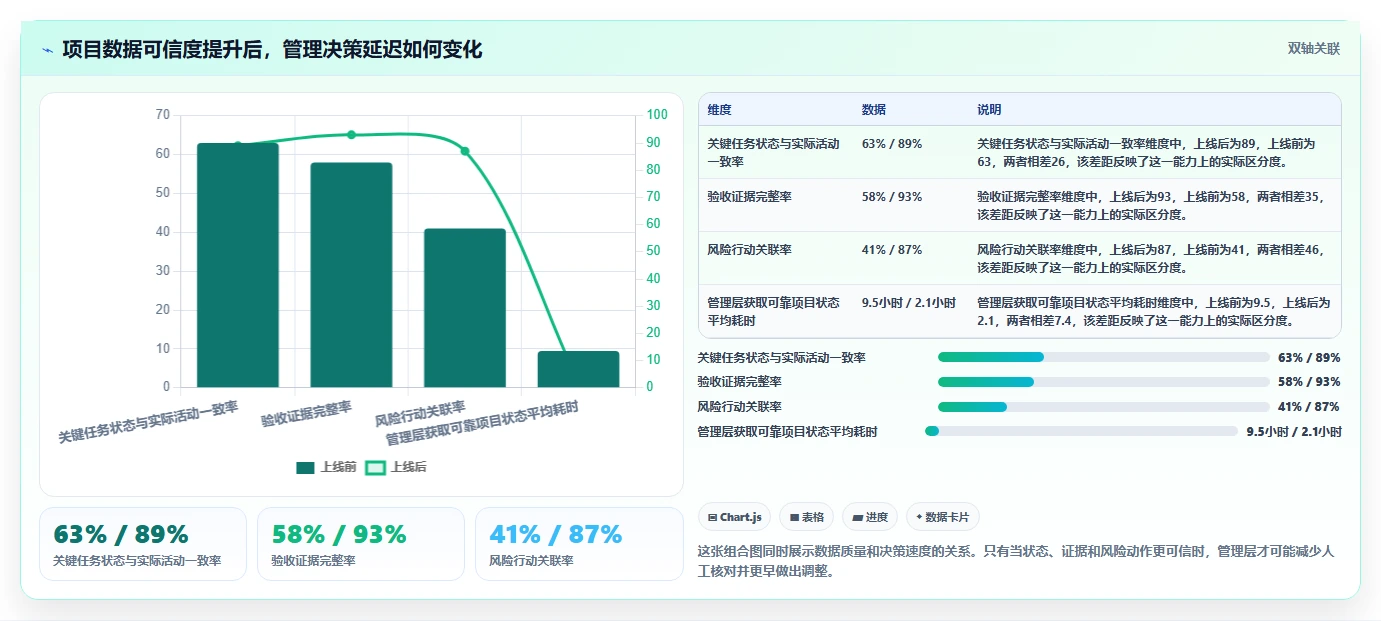Click the Chart.js chip
The height and width of the screenshot is (621, 1381).
pyautogui.click(x=734, y=517)
